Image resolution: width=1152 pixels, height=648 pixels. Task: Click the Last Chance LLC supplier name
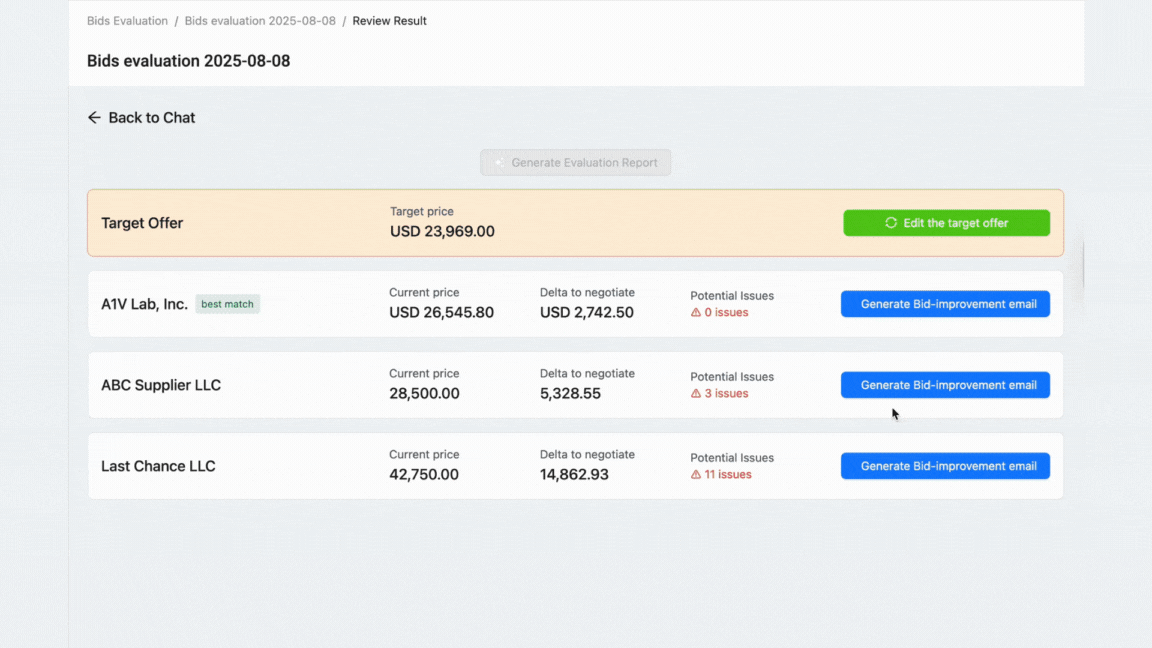(x=158, y=466)
